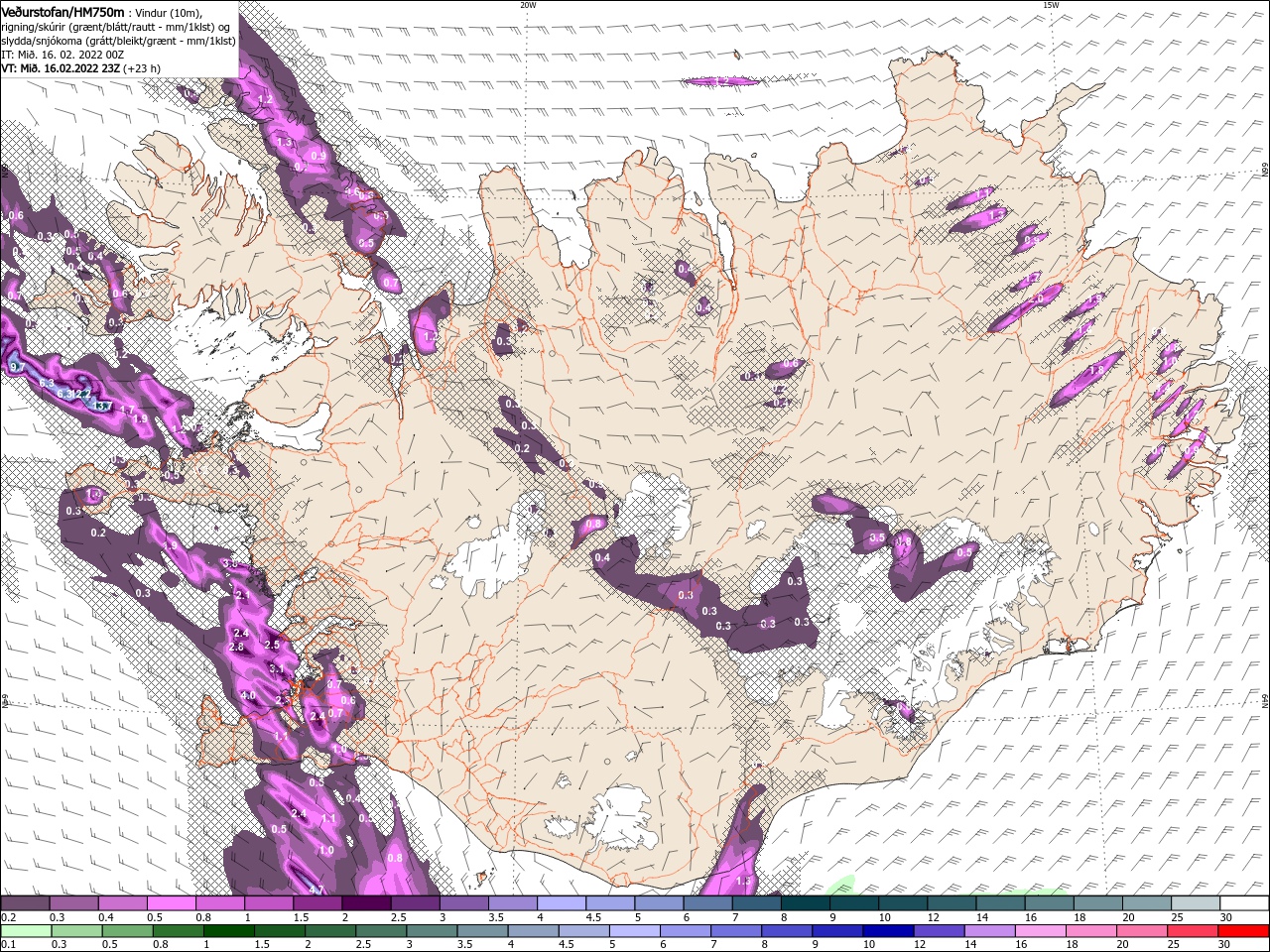The width and height of the screenshot is (1270, 952).
Task: Pick snow legend swatch between 2 and 2.5
Action: point(366,903)
